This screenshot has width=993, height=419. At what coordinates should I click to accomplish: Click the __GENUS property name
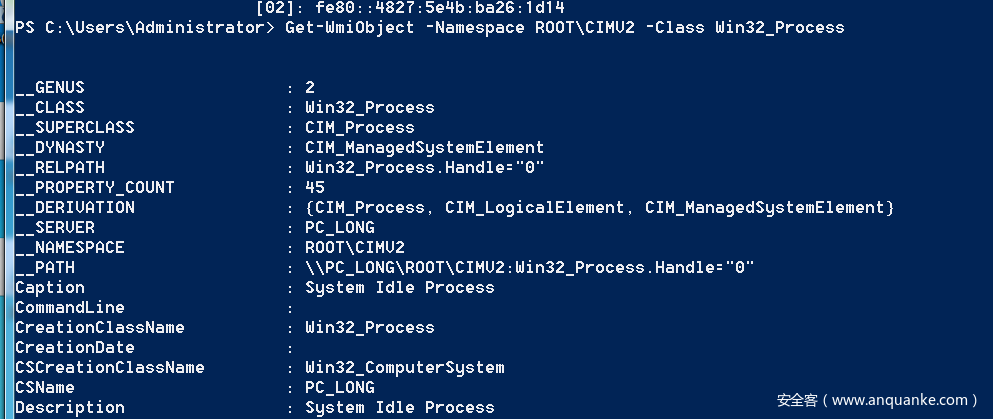pos(50,87)
